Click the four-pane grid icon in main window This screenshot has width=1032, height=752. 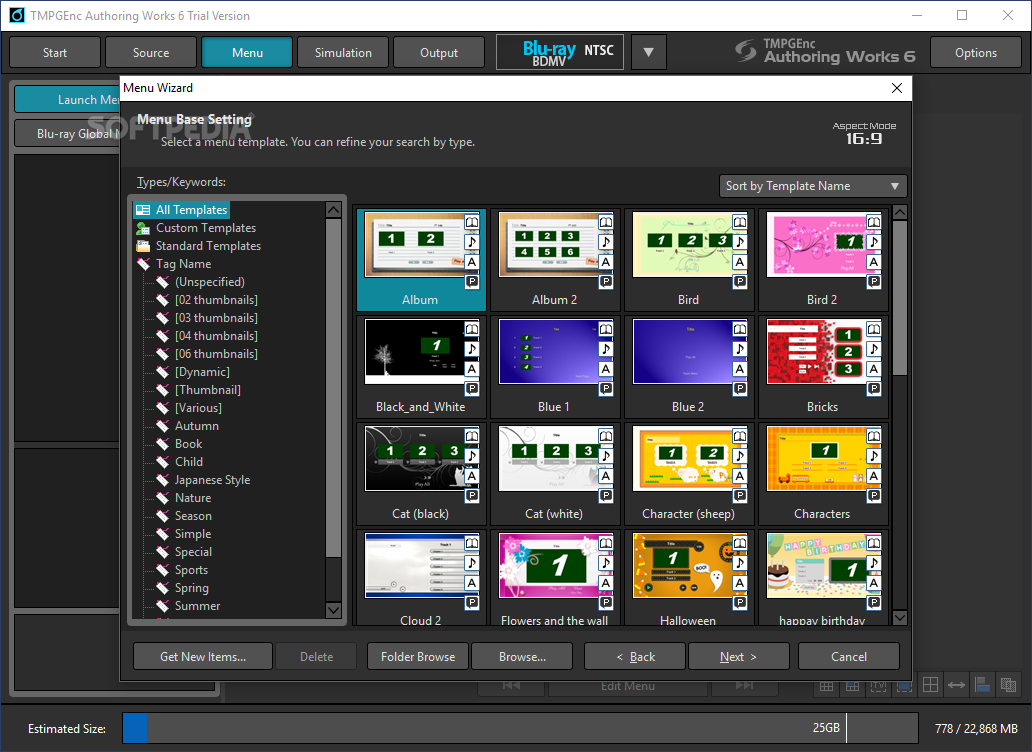[930, 686]
